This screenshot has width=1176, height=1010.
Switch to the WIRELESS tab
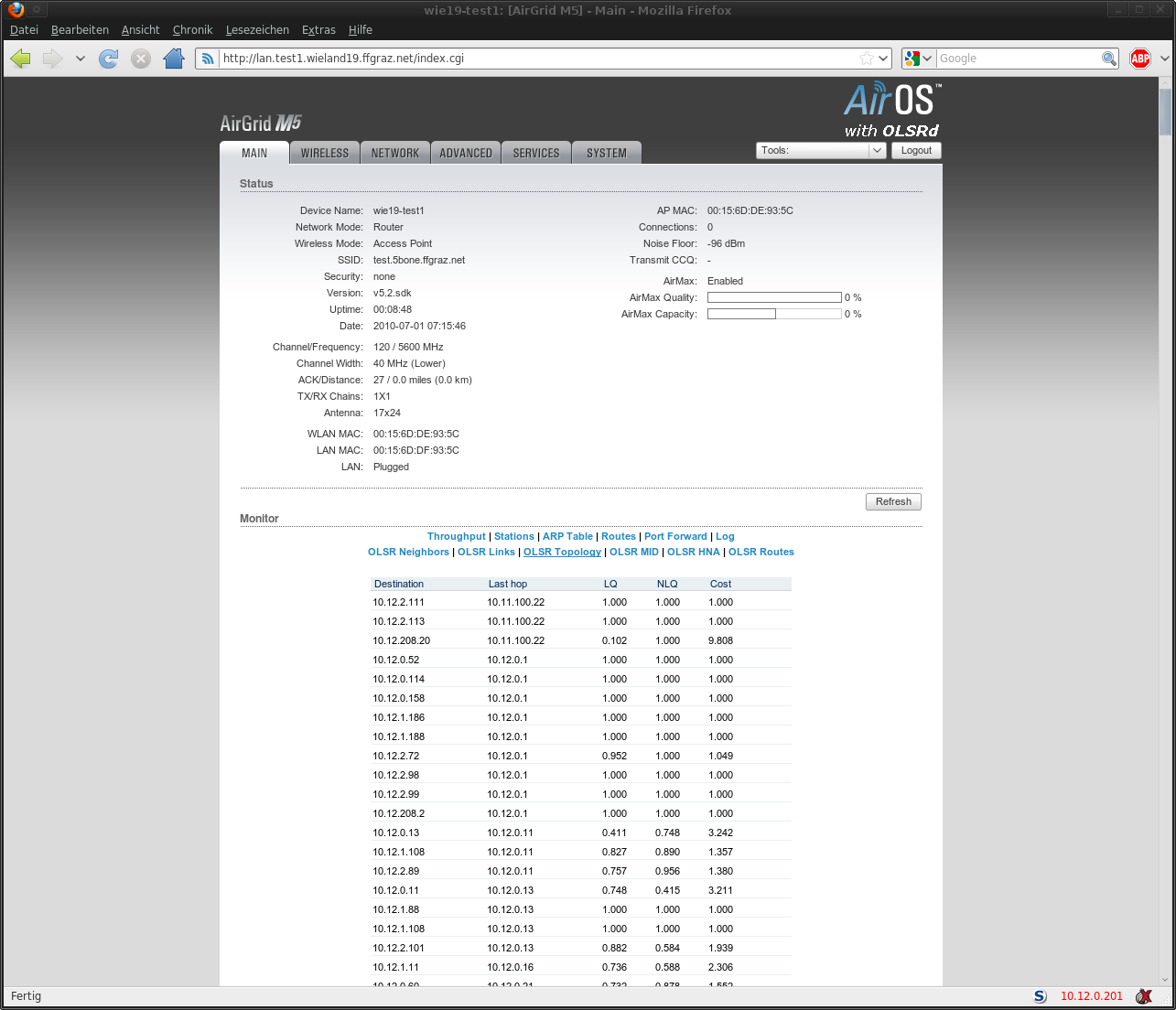pyautogui.click(x=325, y=153)
